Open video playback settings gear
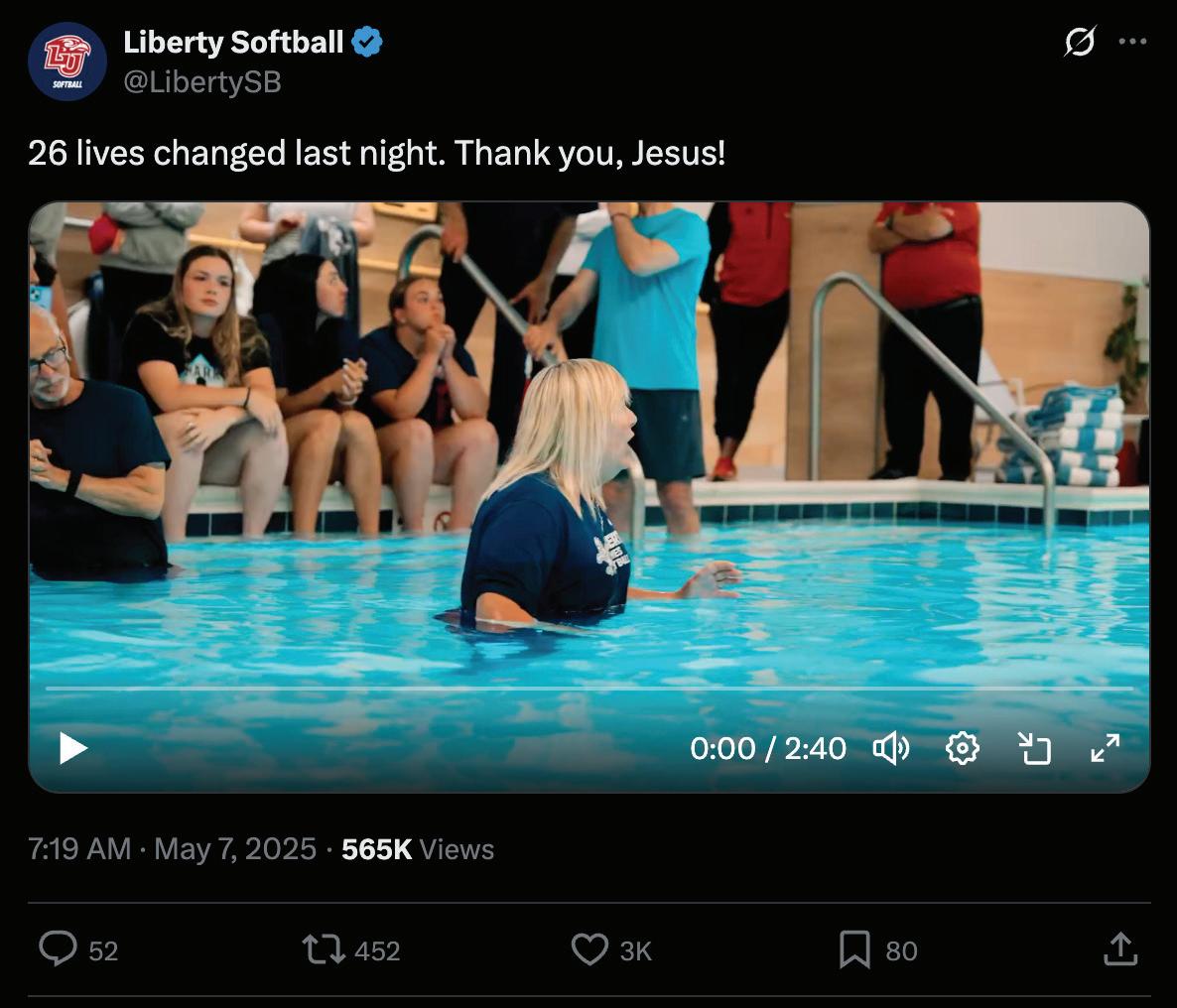Viewport: 1177px width, 1008px height. pos(963,748)
